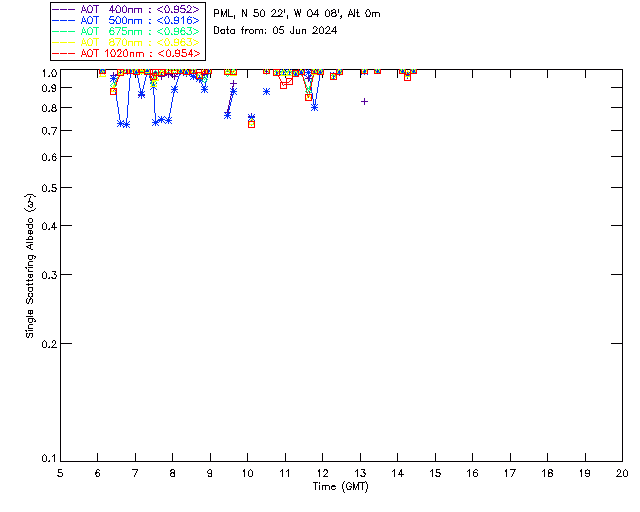Click the Time (GMT) axis label
This screenshot has height=512, width=640.
click(x=340, y=487)
